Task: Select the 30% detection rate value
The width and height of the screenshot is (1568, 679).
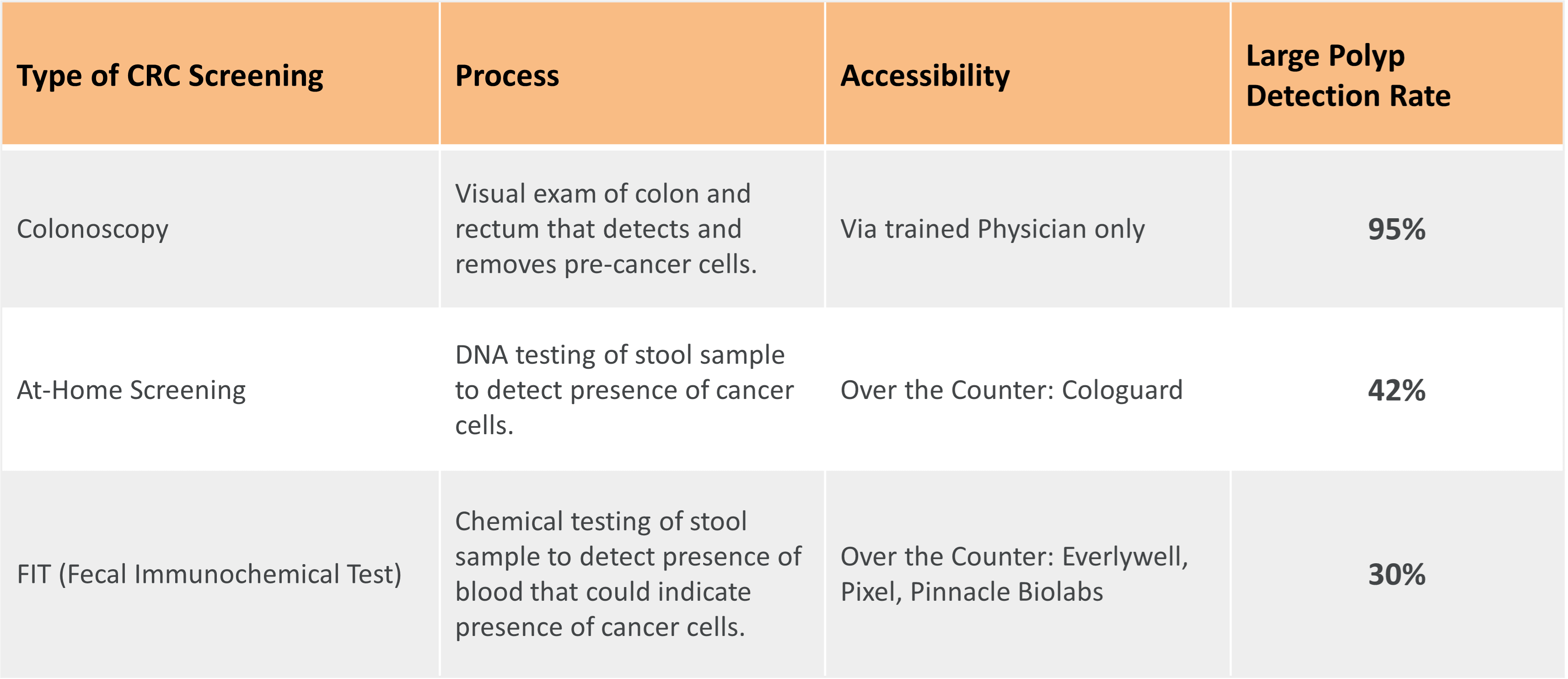Action: (x=1396, y=574)
